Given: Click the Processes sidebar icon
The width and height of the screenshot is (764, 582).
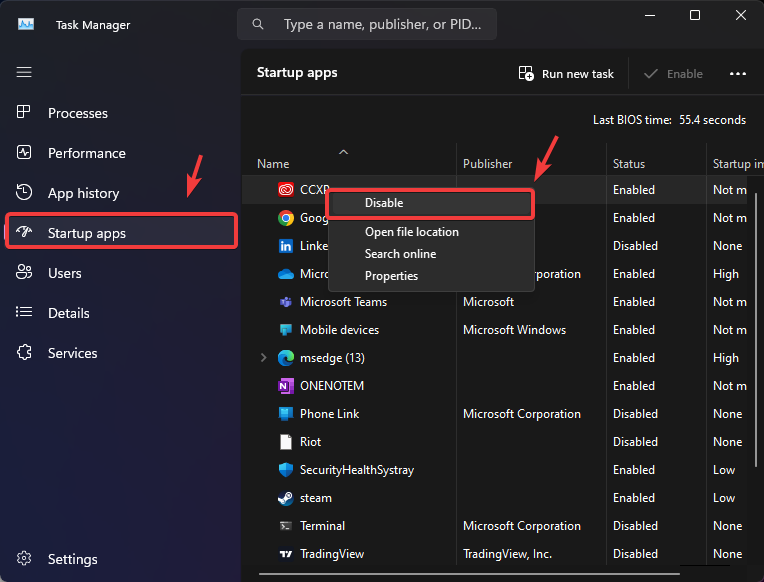Looking at the screenshot, I should [24, 113].
